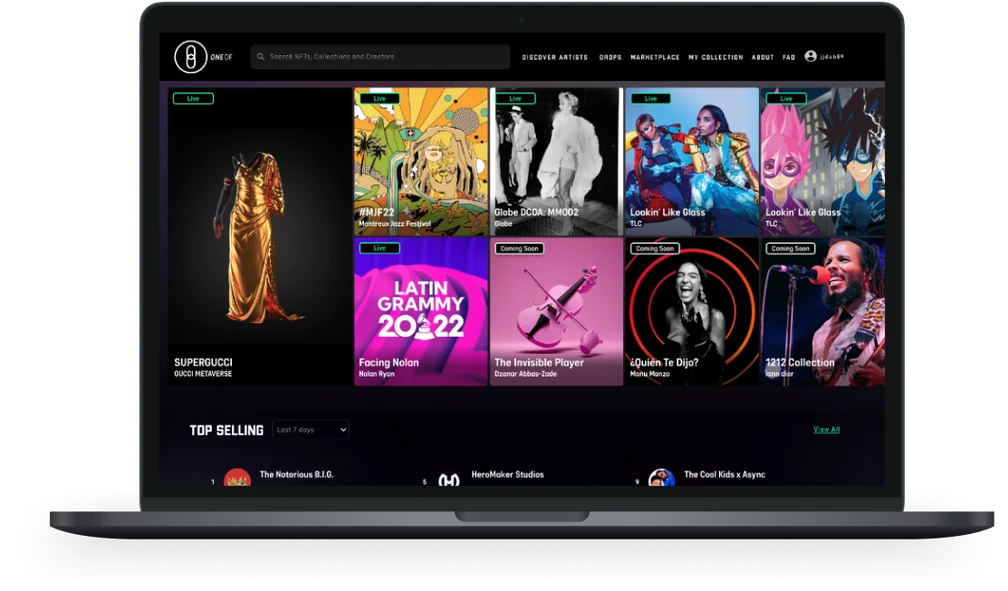This screenshot has width=1008, height=591.
Task: Click Coming Soon badge on The Invisible Player
Action: point(519,248)
